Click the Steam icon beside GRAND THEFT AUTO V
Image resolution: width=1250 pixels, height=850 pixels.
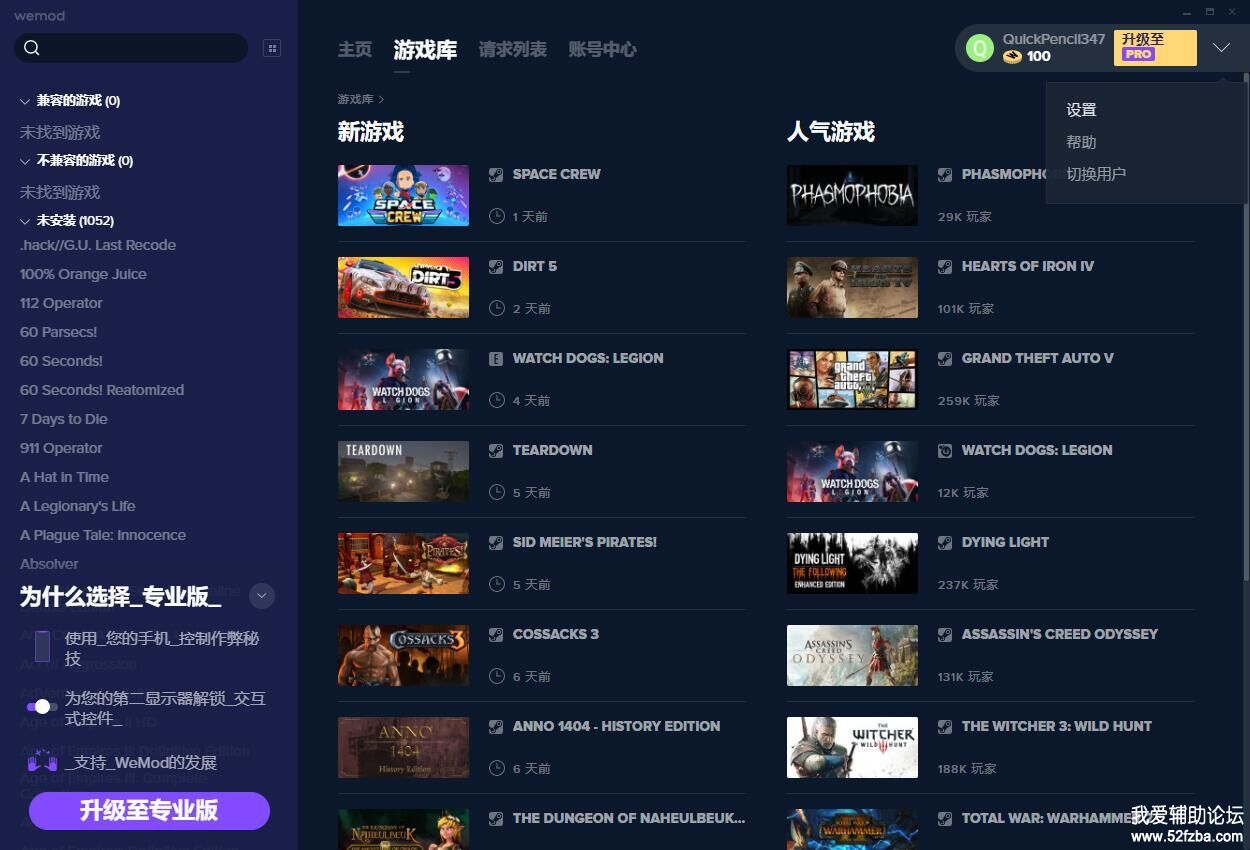945,358
